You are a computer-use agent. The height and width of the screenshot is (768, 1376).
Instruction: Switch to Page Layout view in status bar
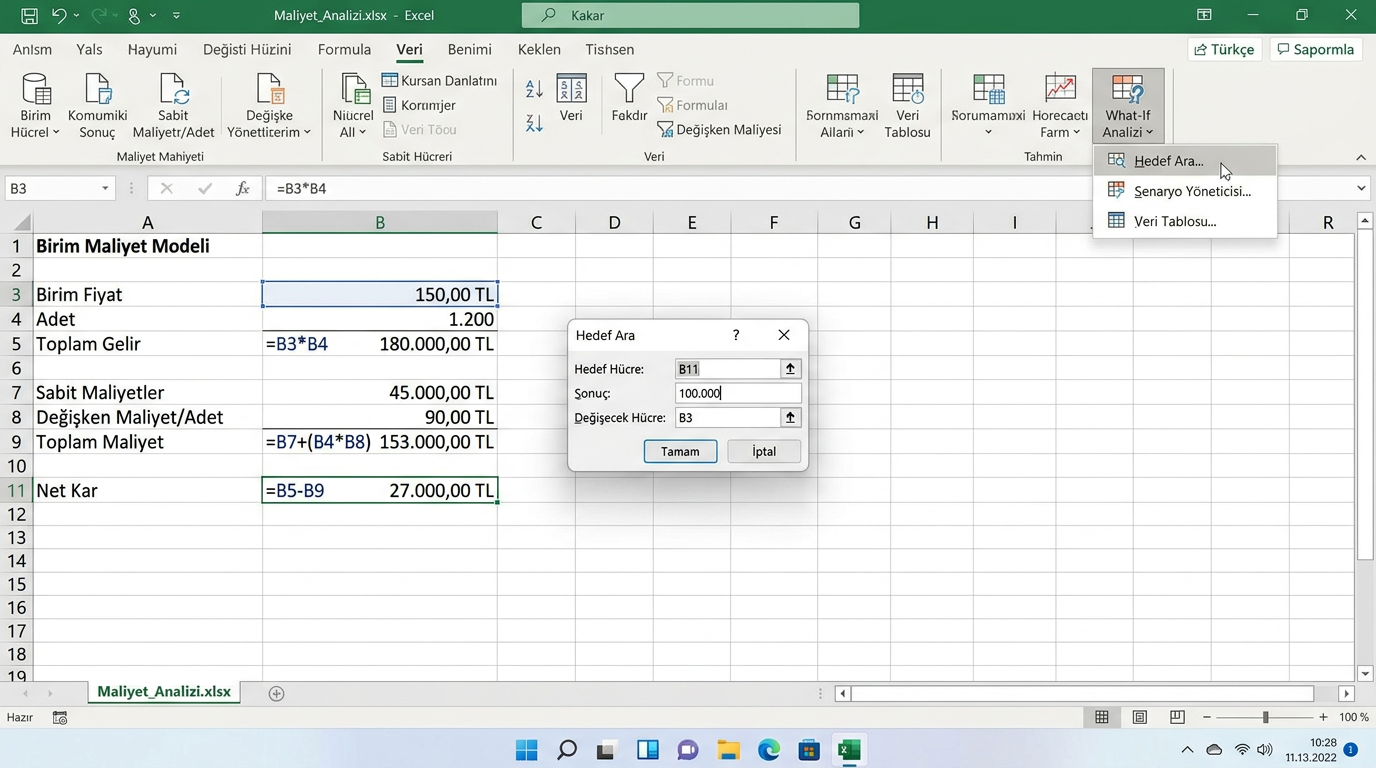[1140, 717]
